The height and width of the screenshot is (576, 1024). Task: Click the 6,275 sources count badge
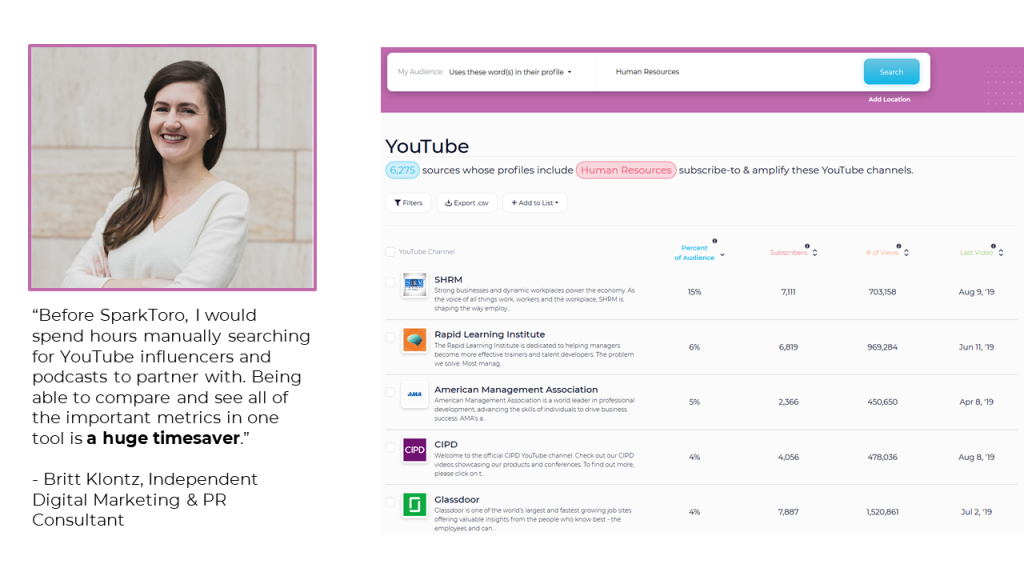(402, 170)
